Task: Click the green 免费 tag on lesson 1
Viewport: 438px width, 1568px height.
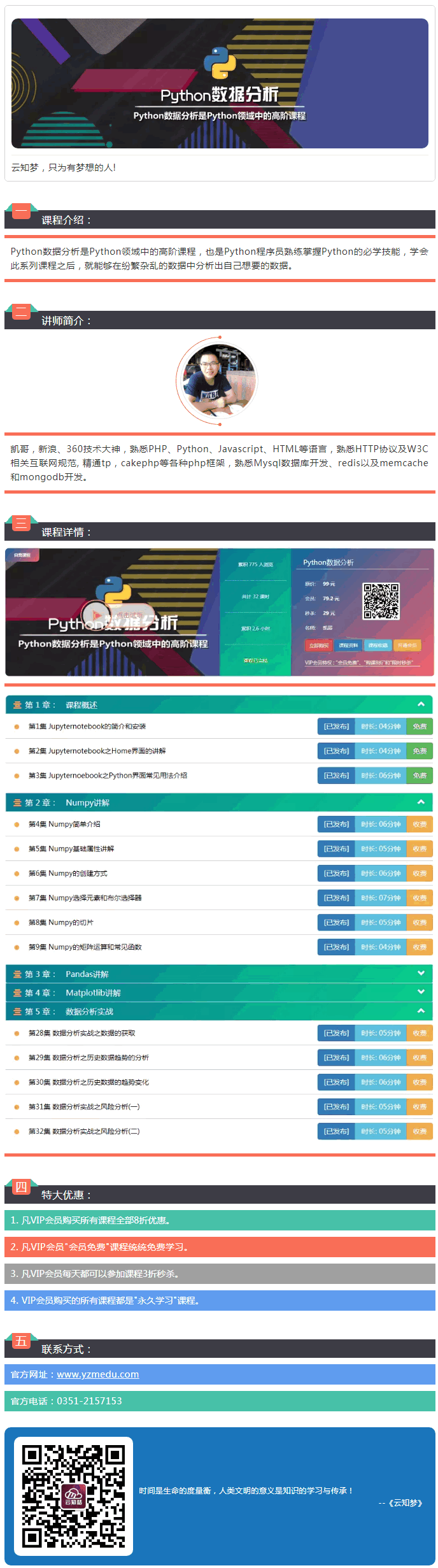Action: coord(420,726)
